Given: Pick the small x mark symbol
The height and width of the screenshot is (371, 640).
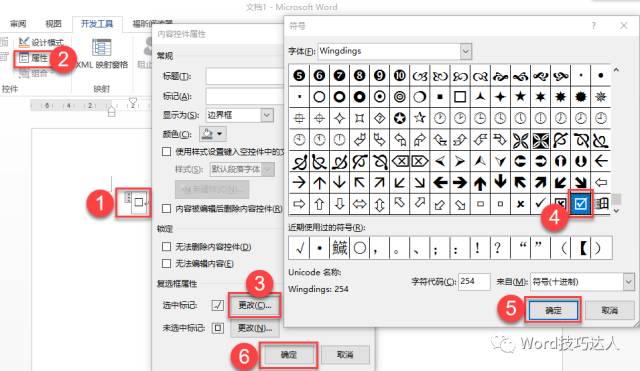Looking at the screenshot, I should 520,203.
